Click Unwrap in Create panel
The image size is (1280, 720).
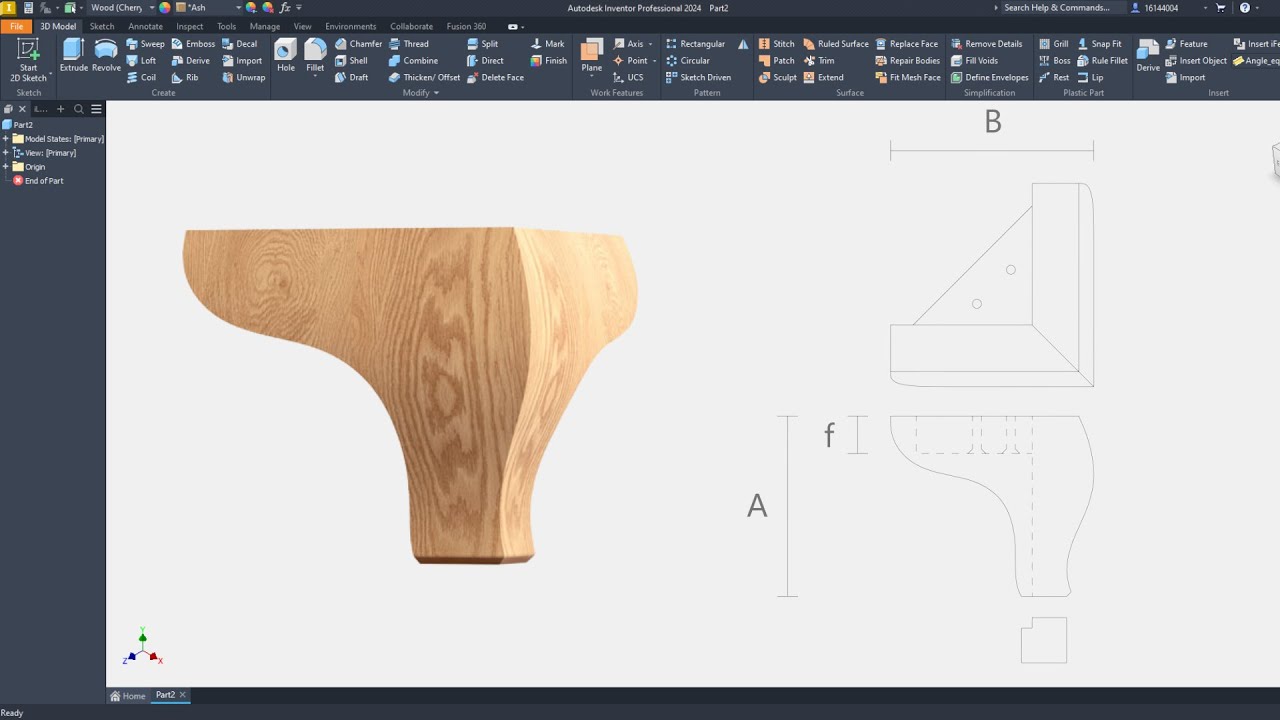[x=244, y=77]
